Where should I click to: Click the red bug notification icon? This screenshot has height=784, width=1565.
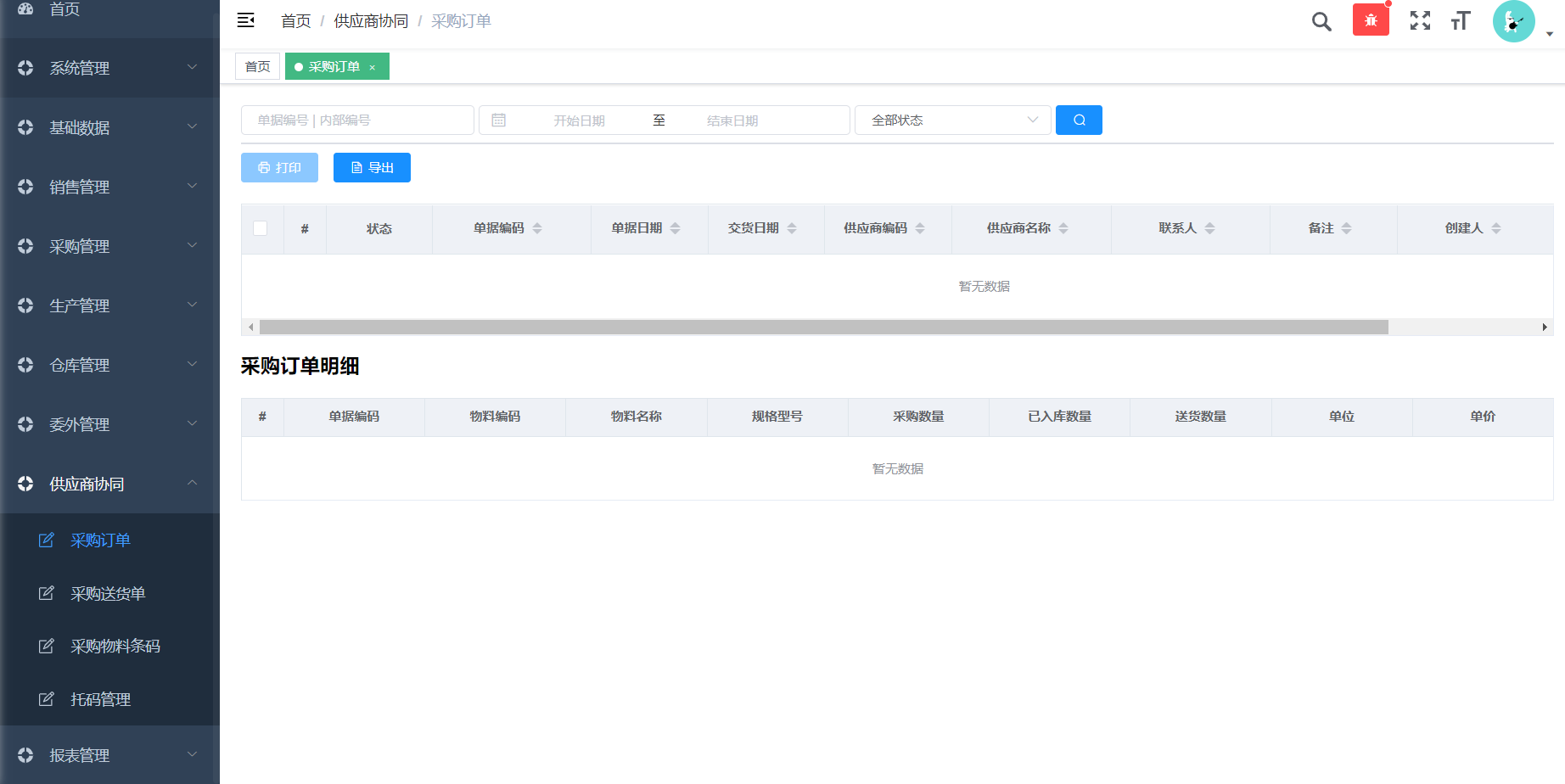(x=1371, y=19)
